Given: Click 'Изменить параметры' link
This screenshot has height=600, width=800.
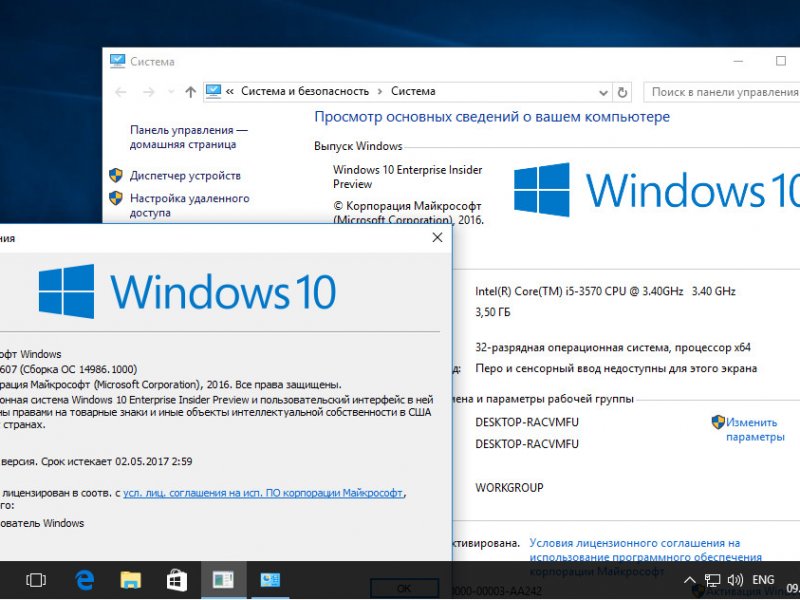Looking at the screenshot, I should (755, 430).
